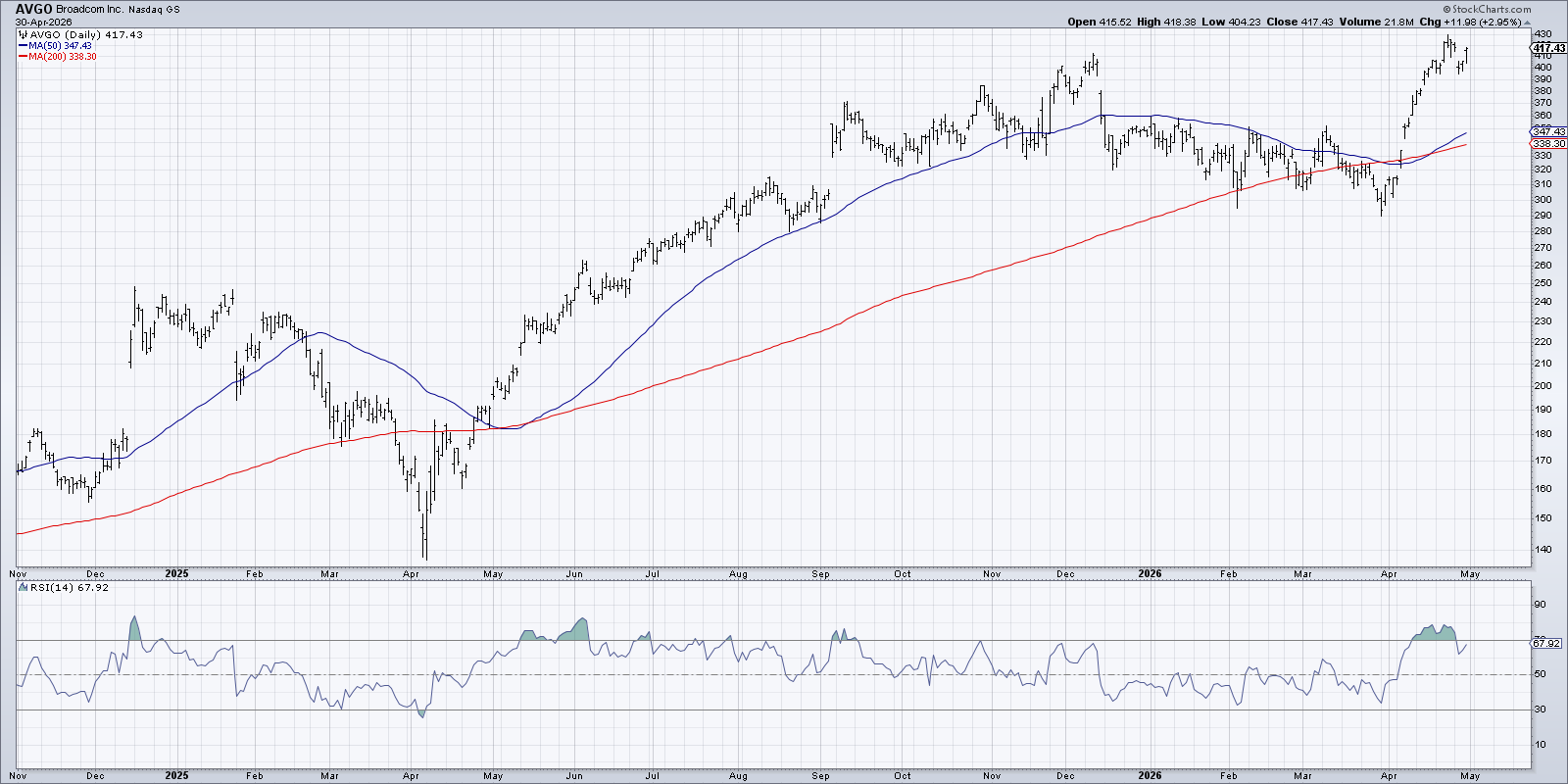
Task: Click the 300 price axis label
Action: pyautogui.click(x=1542, y=199)
